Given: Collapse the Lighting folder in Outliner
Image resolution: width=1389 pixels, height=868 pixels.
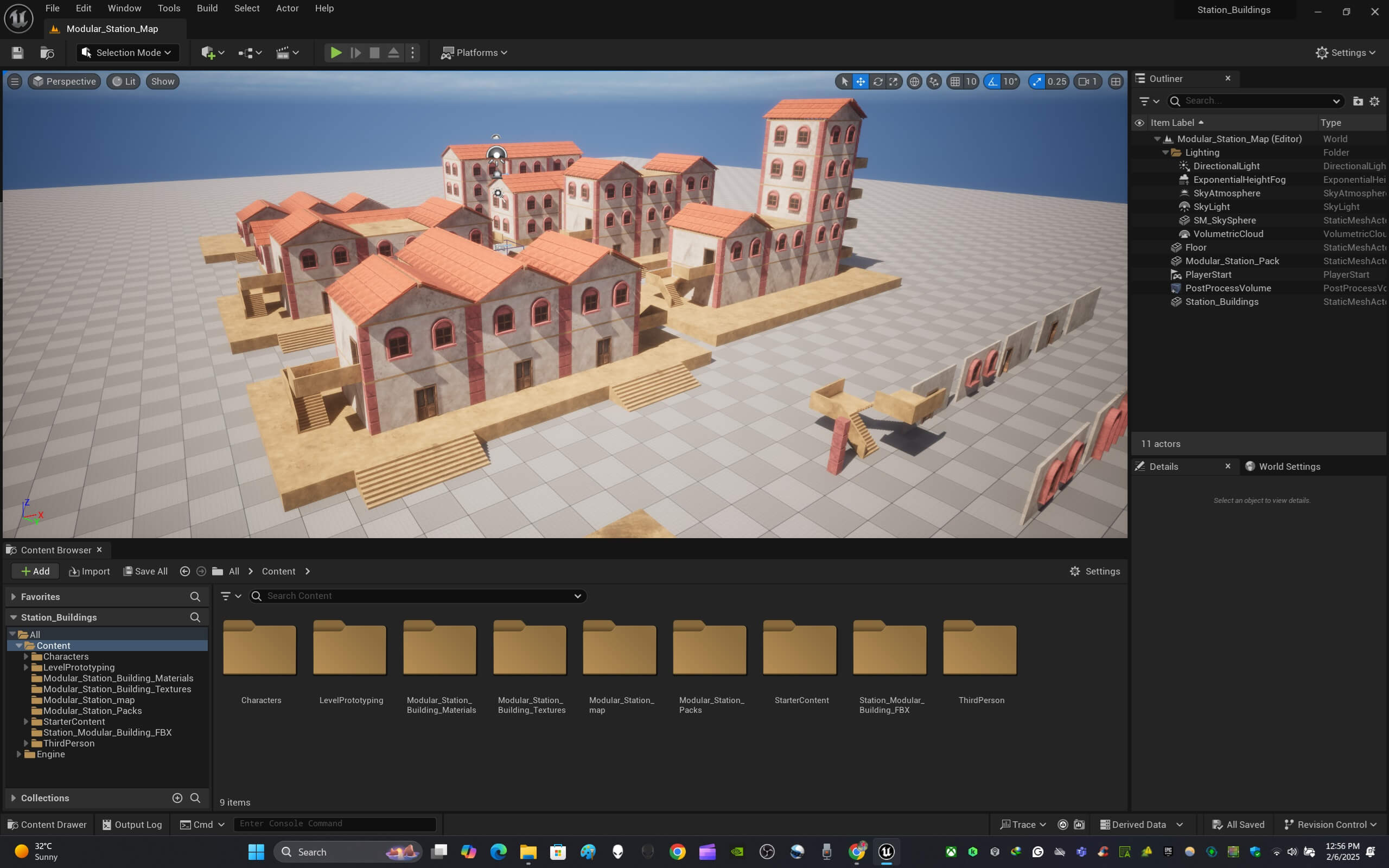Looking at the screenshot, I should pos(1165,152).
